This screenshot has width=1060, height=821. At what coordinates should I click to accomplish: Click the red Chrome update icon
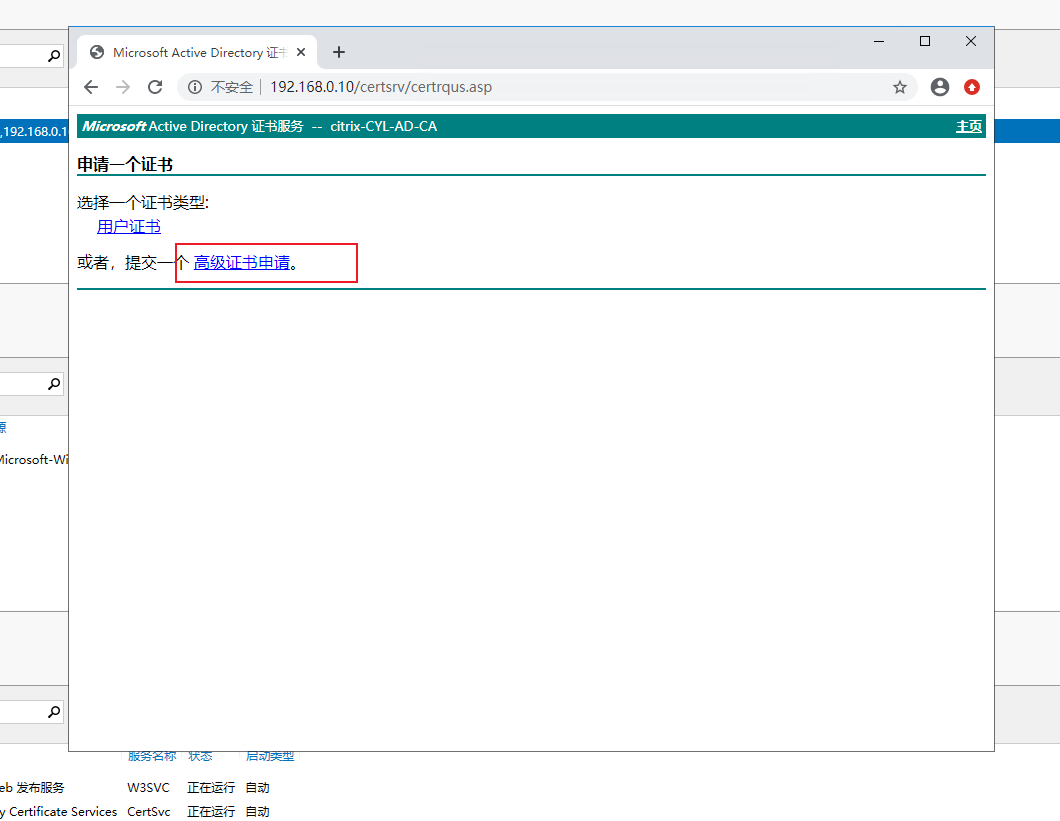click(972, 87)
